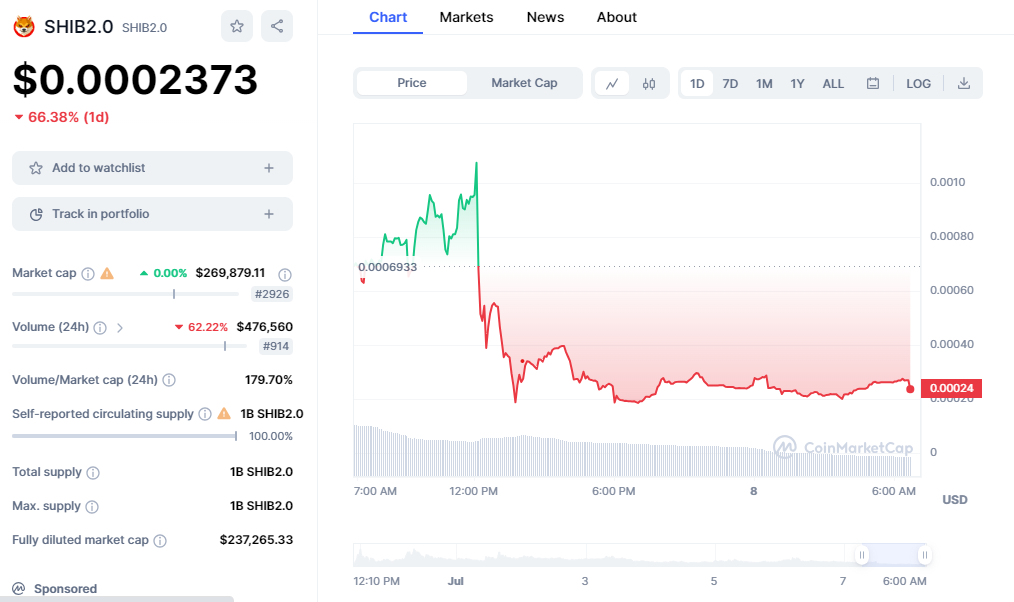Click the 1B SHIB2.0 circulating supply value
This screenshot has width=1014, height=602.
[272, 413]
